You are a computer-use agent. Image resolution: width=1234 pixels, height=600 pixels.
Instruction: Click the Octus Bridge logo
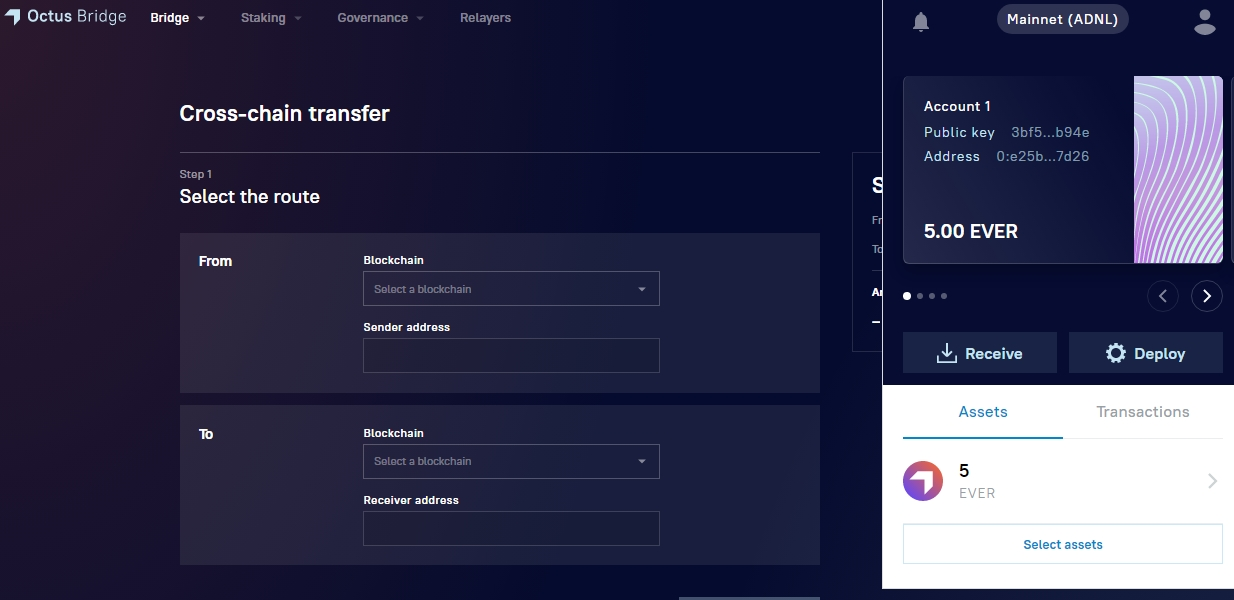[x=66, y=17]
